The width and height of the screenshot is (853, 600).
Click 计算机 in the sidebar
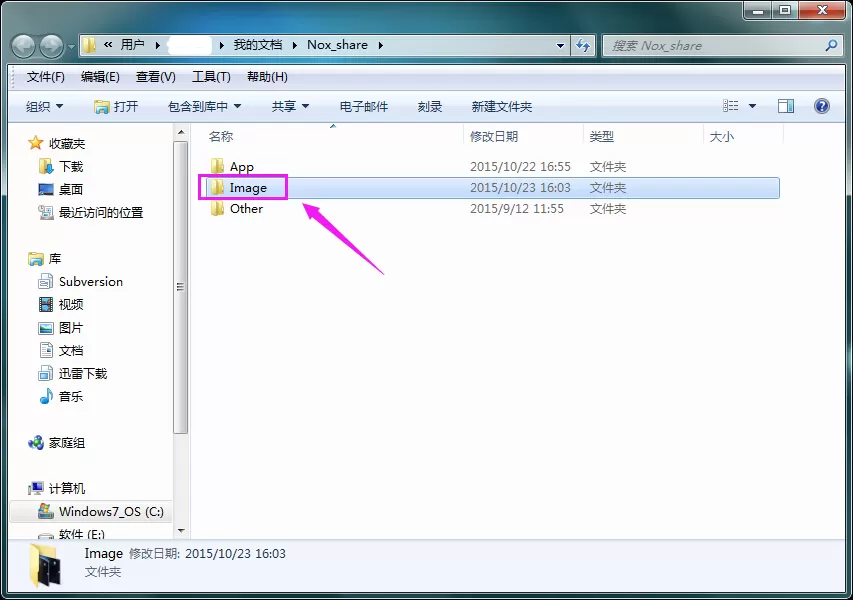tap(57, 488)
